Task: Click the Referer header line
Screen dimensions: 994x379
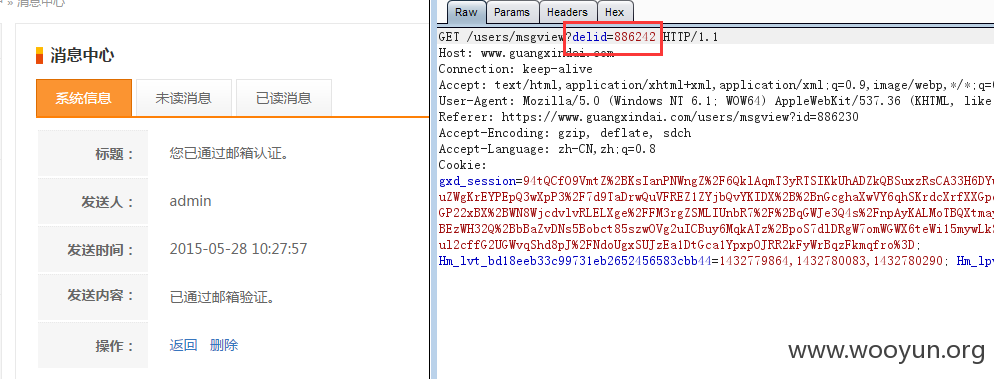Action: point(649,117)
